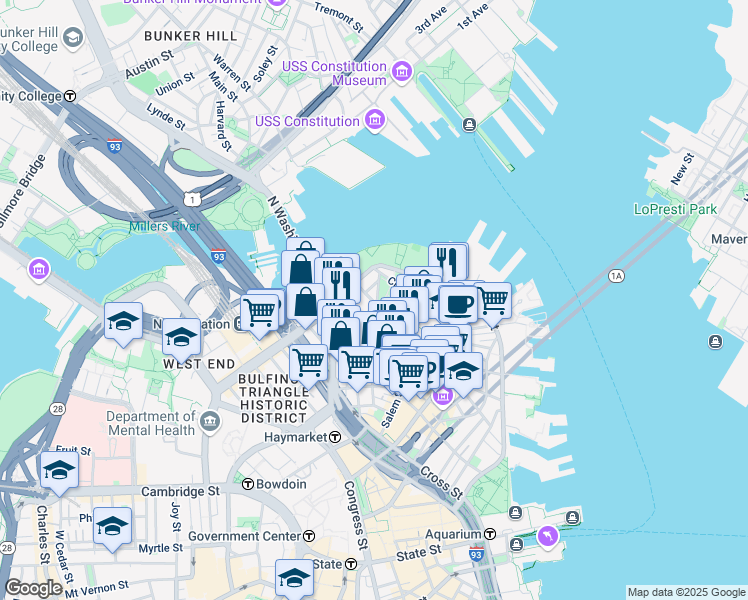Select the graduation cap marker near Fruit St
Image resolution: width=748 pixels, height=600 pixels.
(x=59, y=473)
